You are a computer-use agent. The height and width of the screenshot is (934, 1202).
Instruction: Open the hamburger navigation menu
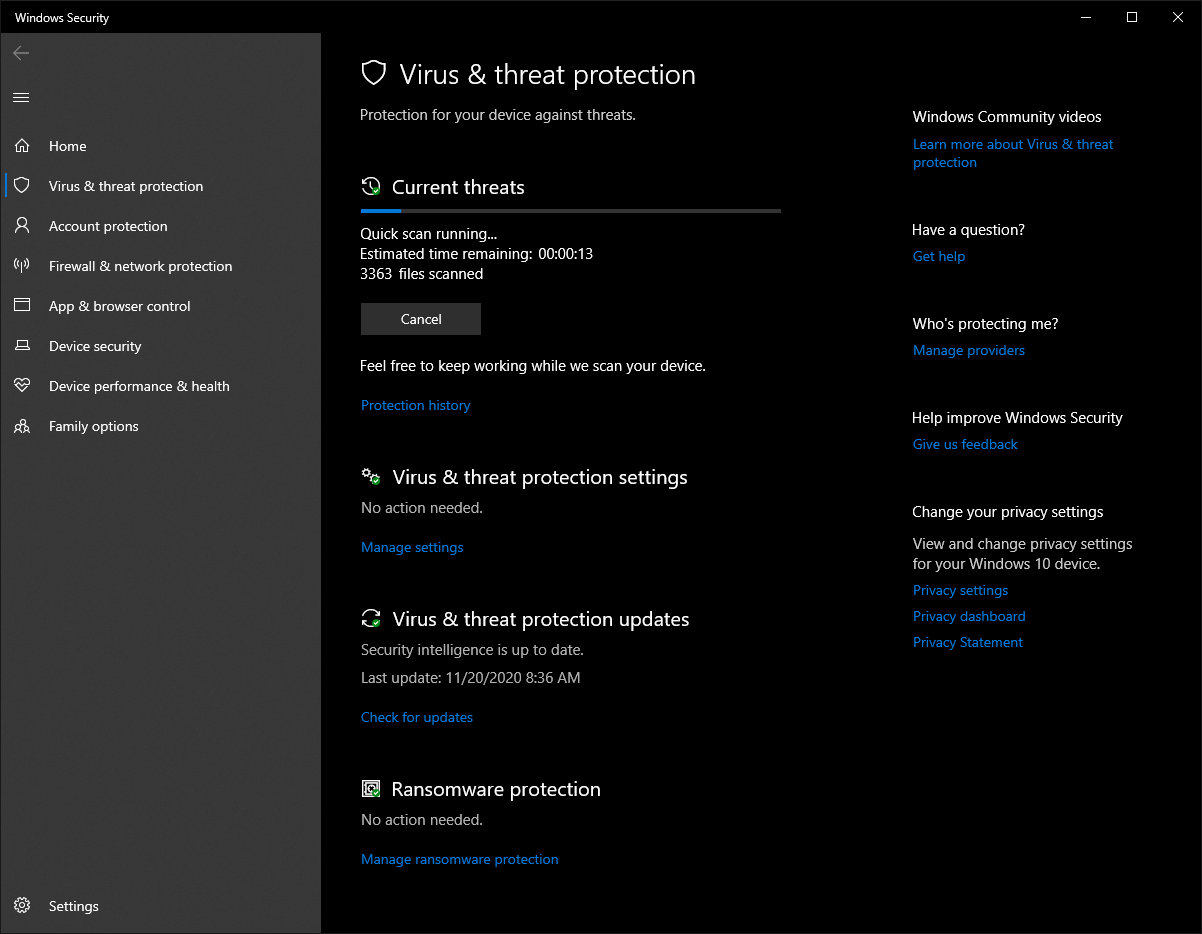point(21,97)
